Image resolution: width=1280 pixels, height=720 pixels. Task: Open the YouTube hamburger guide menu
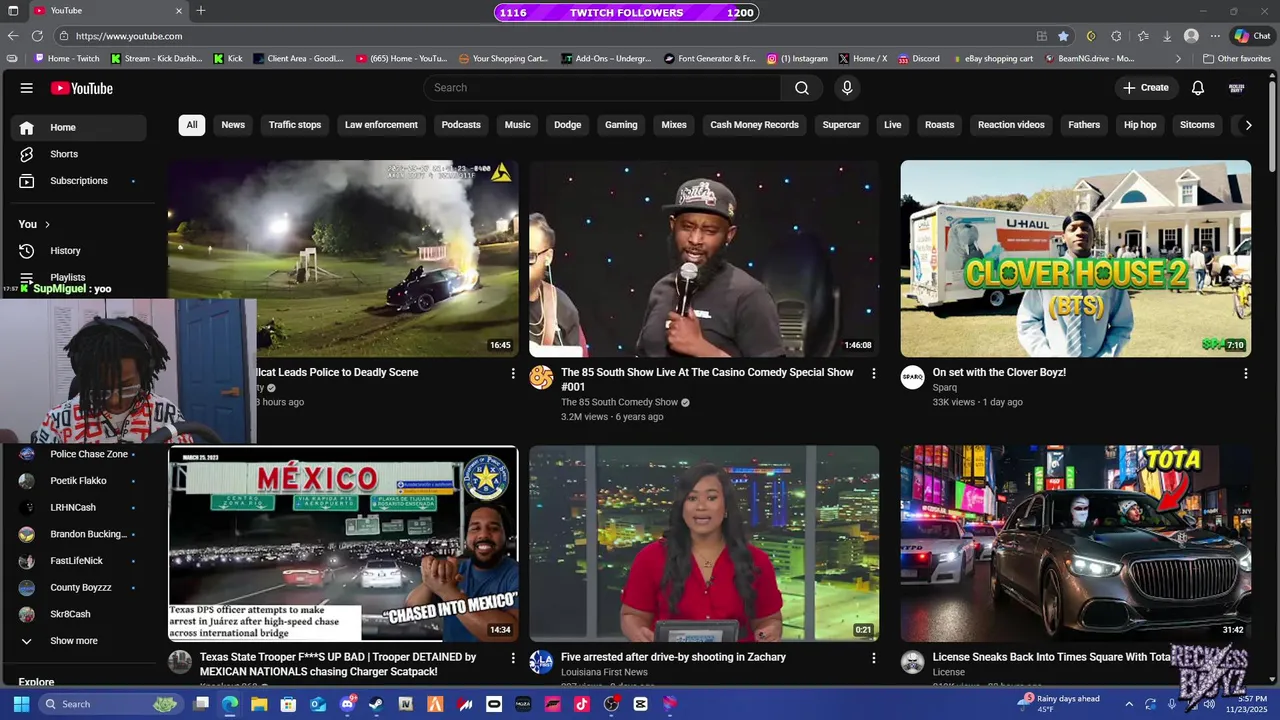pos(27,88)
